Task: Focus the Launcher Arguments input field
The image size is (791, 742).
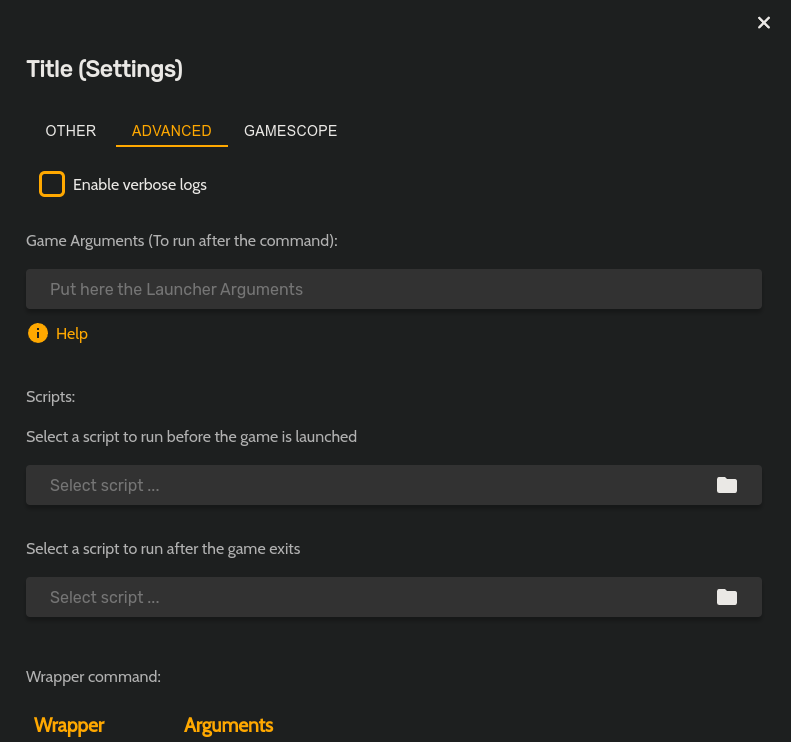Action: click(394, 289)
